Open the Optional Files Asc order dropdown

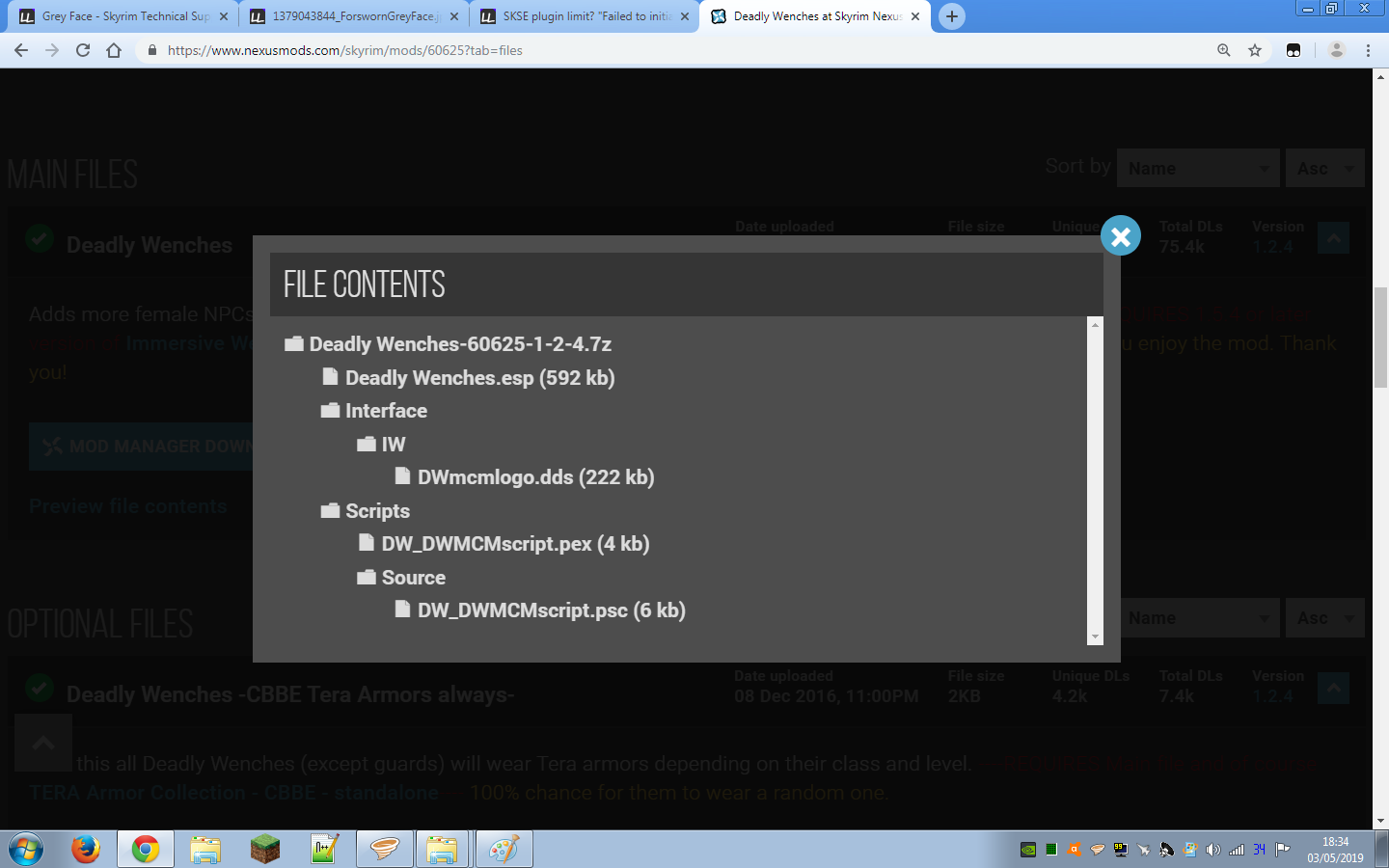1325,617
